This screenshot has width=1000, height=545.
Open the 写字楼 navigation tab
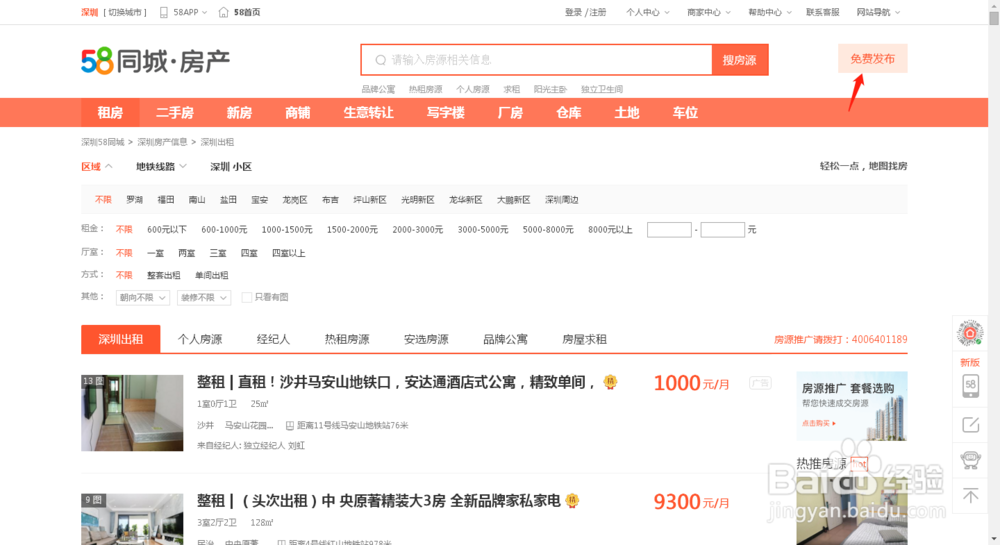coord(446,113)
